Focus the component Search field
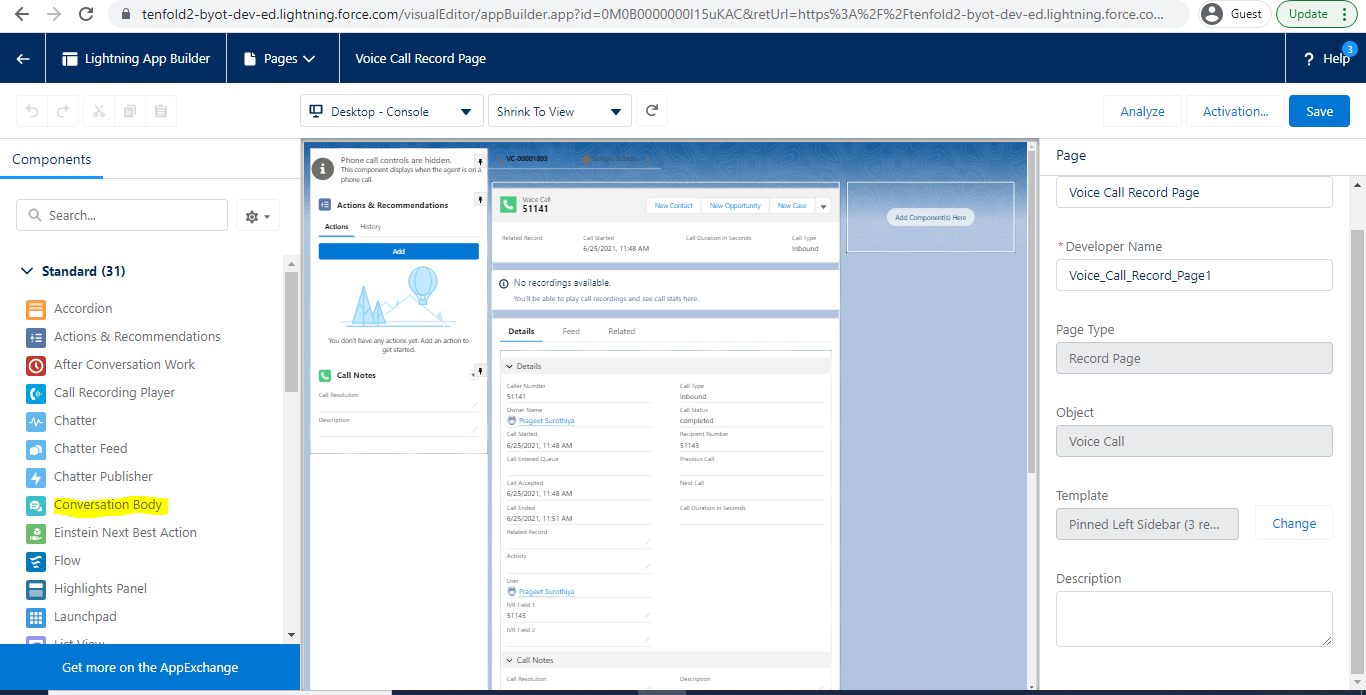Screen dimensions: 1366x695 [122, 215]
